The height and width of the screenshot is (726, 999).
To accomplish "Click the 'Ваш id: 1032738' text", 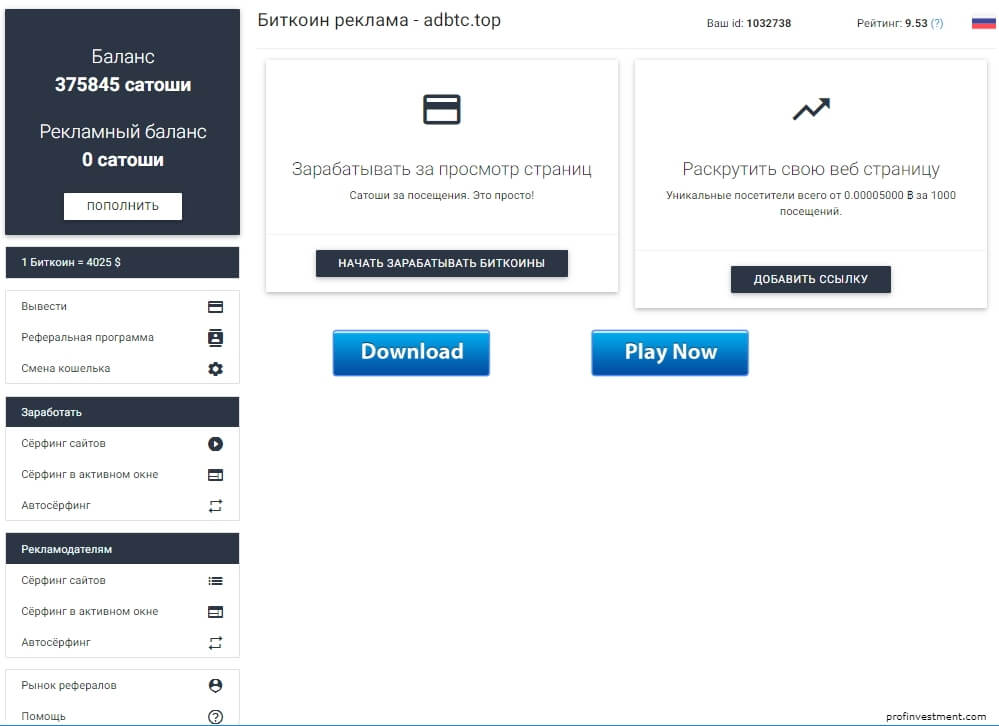I will tap(749, 24).
